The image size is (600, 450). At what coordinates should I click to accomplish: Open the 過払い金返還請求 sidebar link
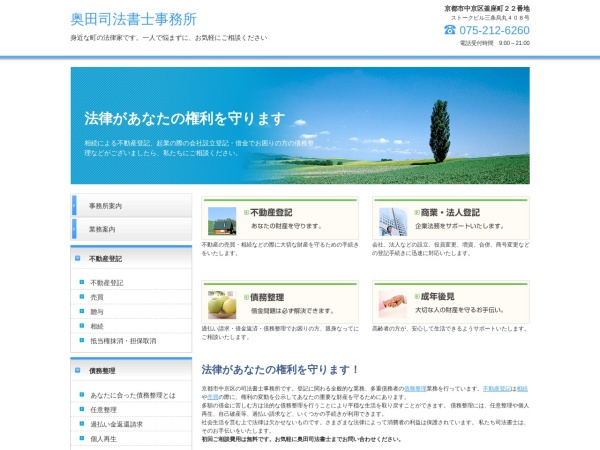[117, 424]
